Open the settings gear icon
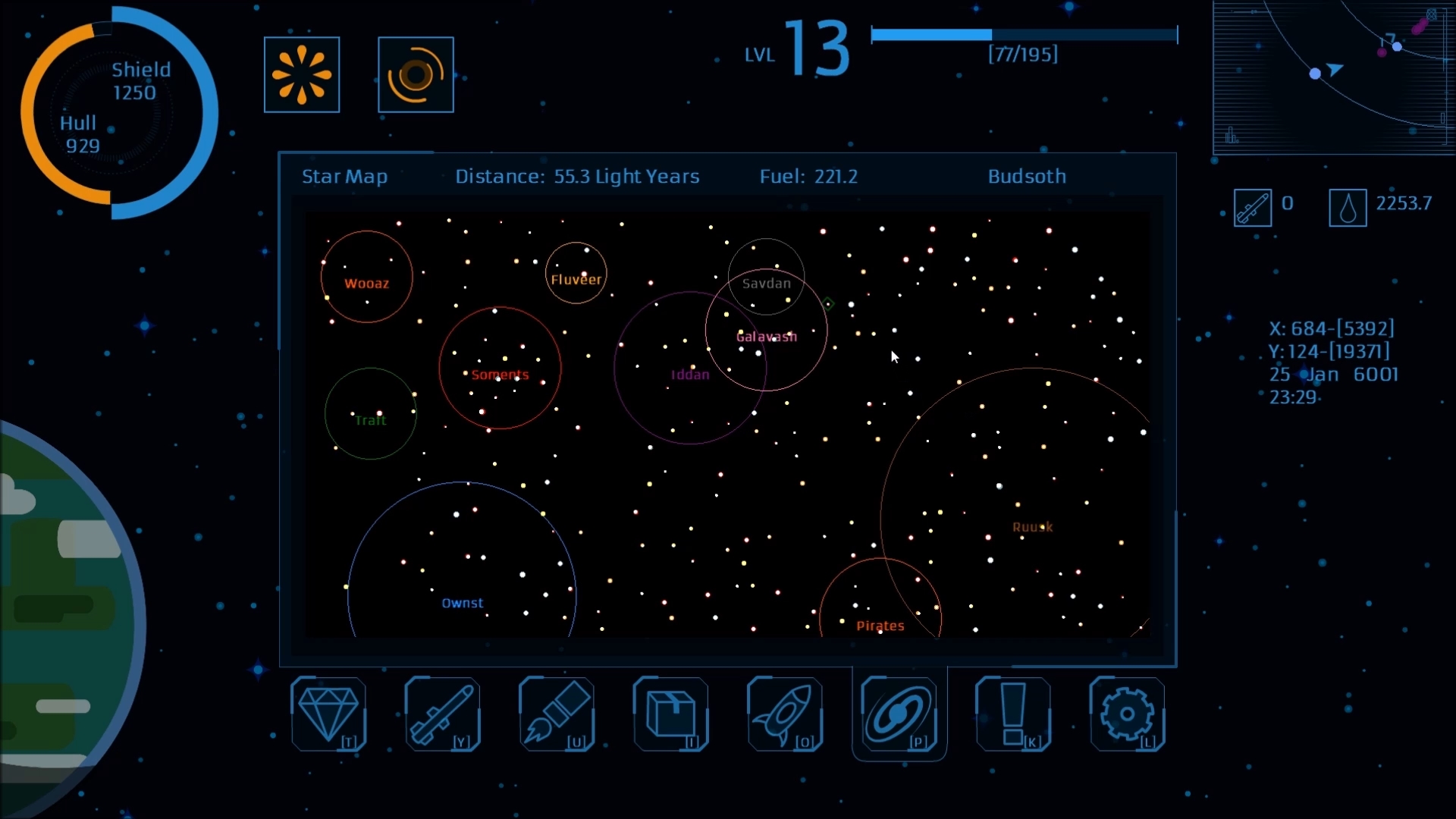Image resolution: width=1456 pixels, height=819 pixels. pyautogui.click(x=1127, y=715)
